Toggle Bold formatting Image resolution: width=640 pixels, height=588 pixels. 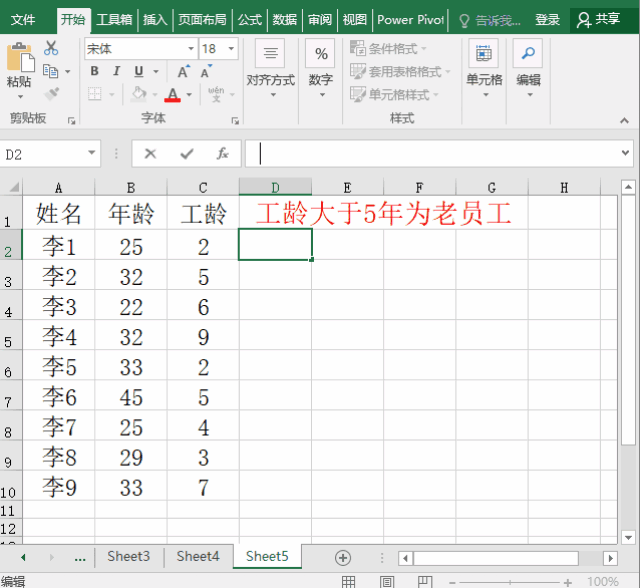coord(94,71)
